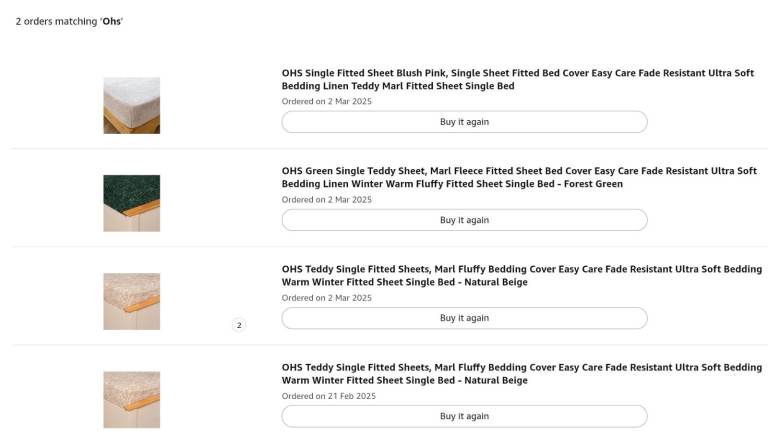Open the OHS Green Single Teddy Sheet title
The image size is (768, 435).
(519, 177)
